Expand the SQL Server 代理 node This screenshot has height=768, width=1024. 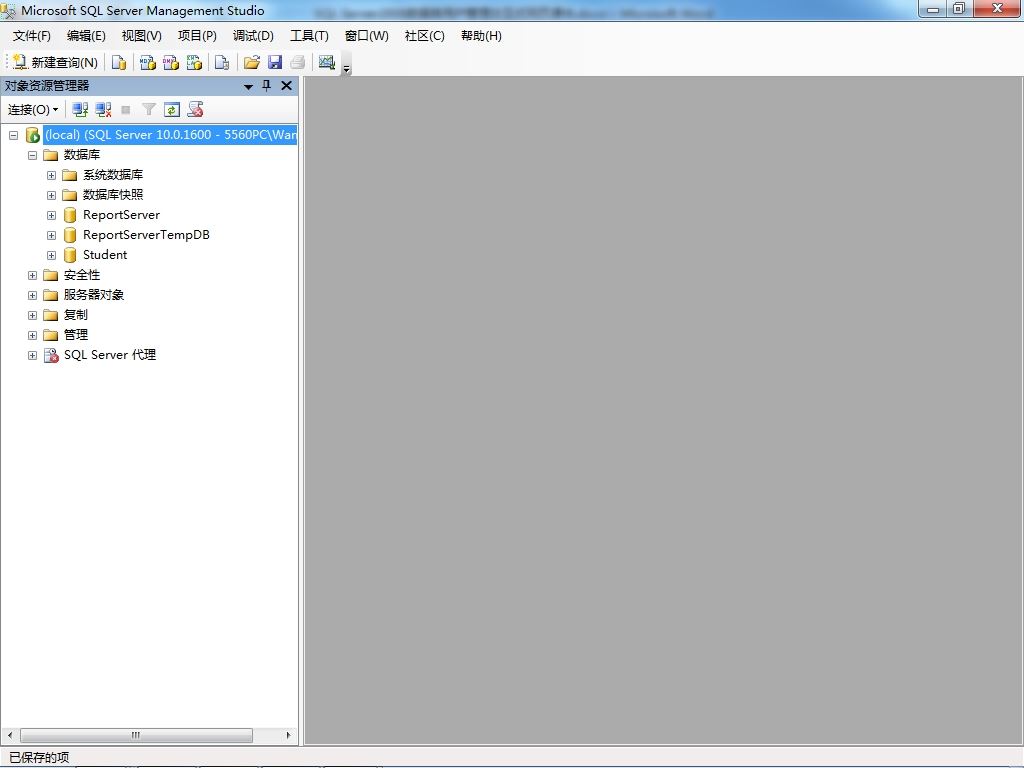(x=32, y=355)
